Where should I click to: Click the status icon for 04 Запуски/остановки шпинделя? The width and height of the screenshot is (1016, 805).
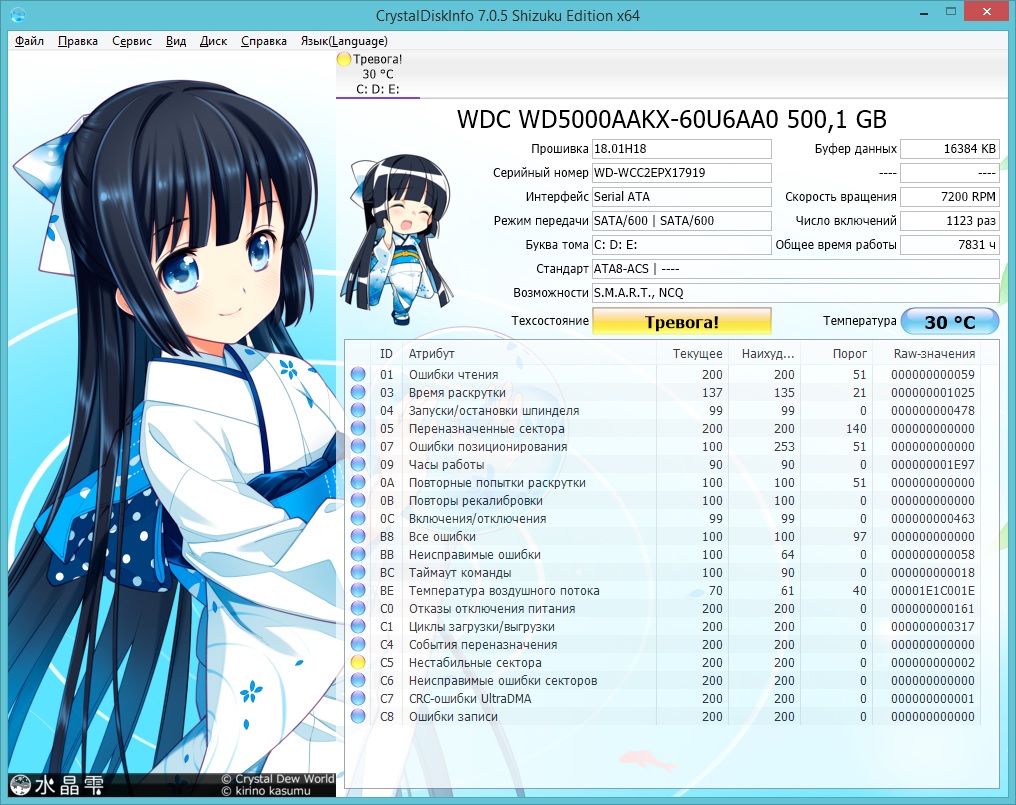358,410
